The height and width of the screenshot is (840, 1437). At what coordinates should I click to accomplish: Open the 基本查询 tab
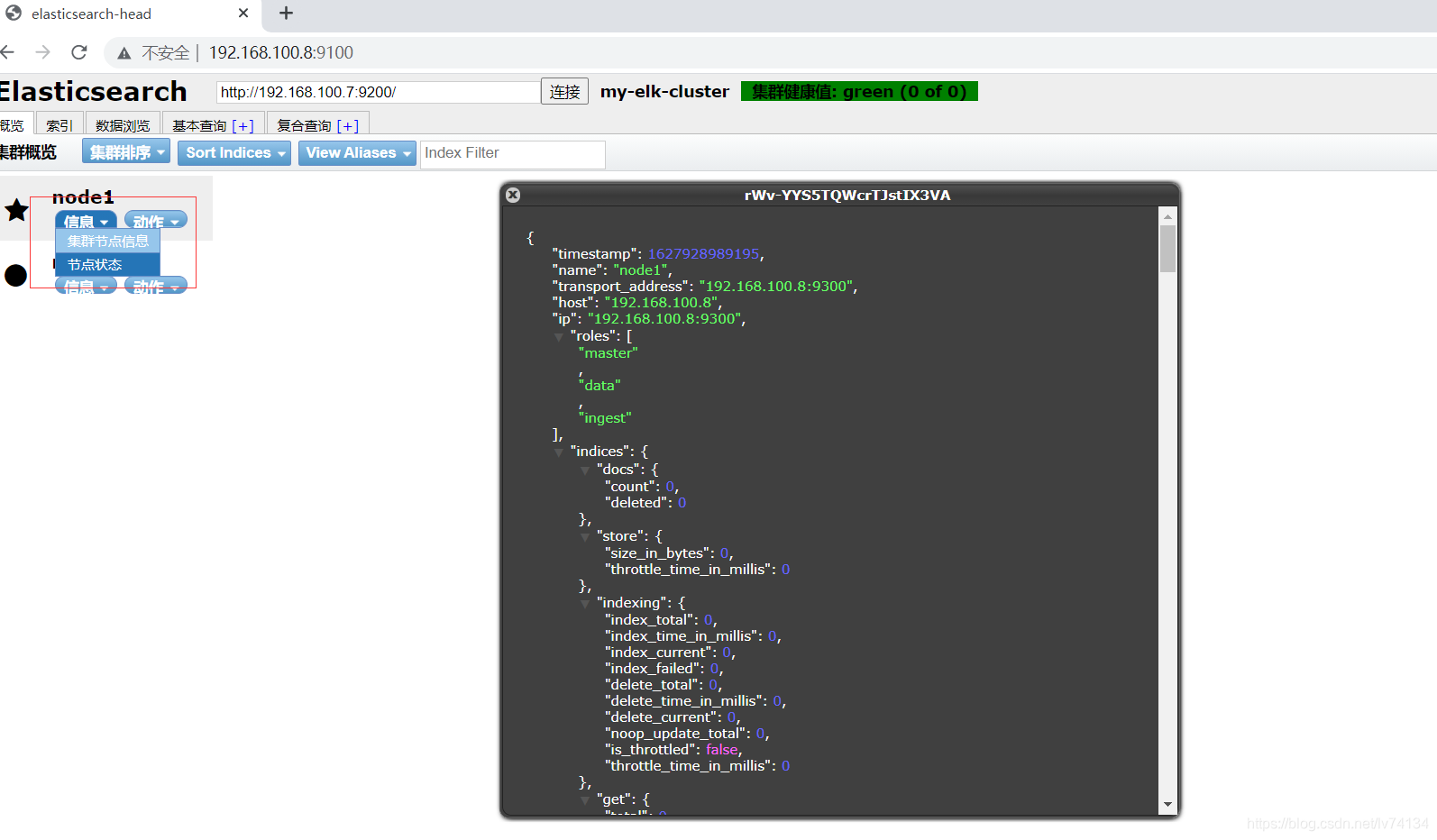click(213, 125)
